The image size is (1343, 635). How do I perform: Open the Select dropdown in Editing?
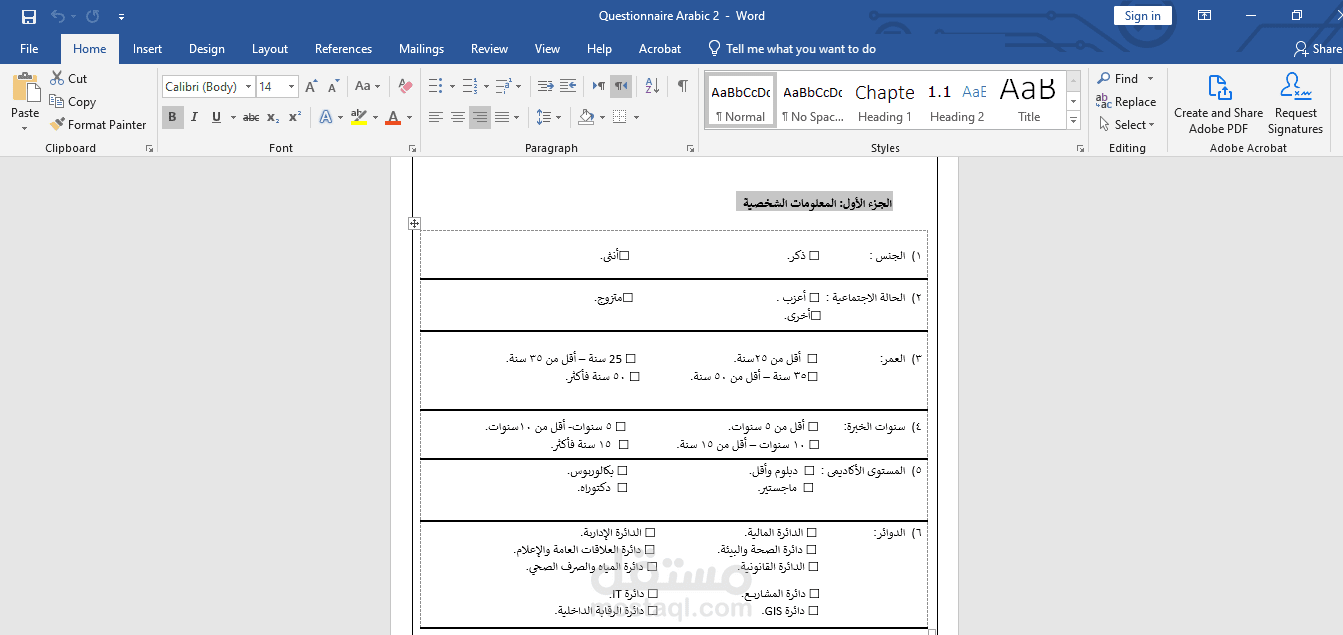[x=1126, y=124]
